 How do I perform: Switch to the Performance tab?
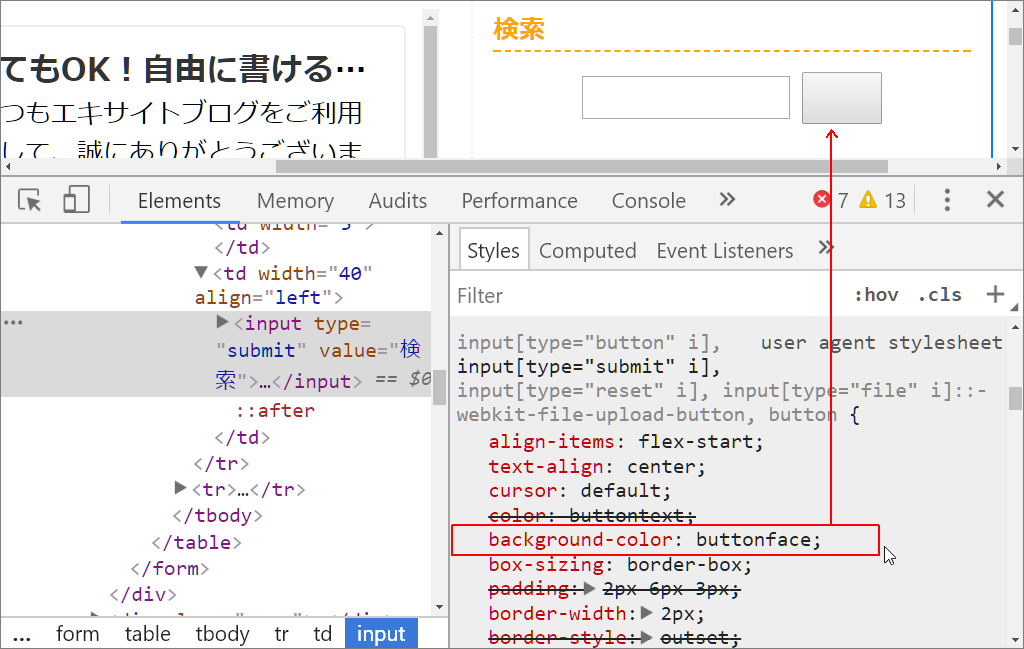click(x=519, y=200)
